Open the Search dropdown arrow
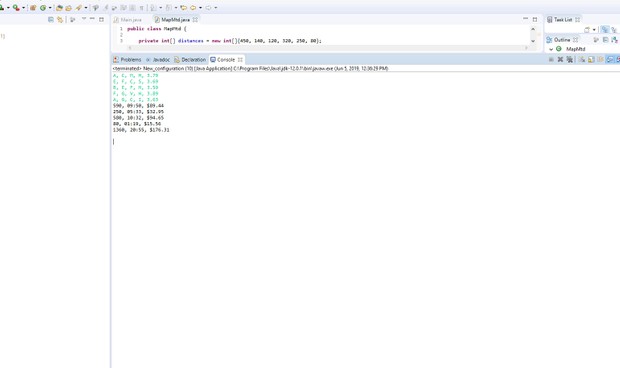The width and height of the screenshot is (620, 368). tap(85, 8)
